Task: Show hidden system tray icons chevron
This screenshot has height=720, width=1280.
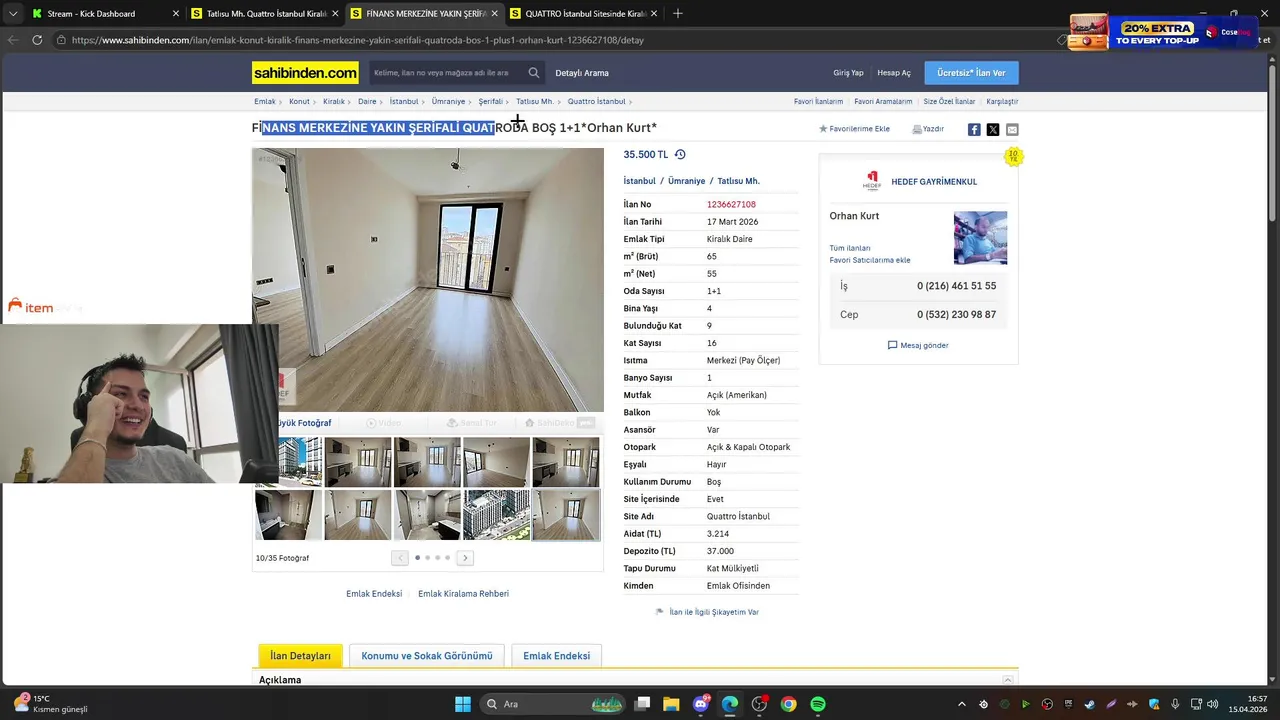Action: [962, 704]
